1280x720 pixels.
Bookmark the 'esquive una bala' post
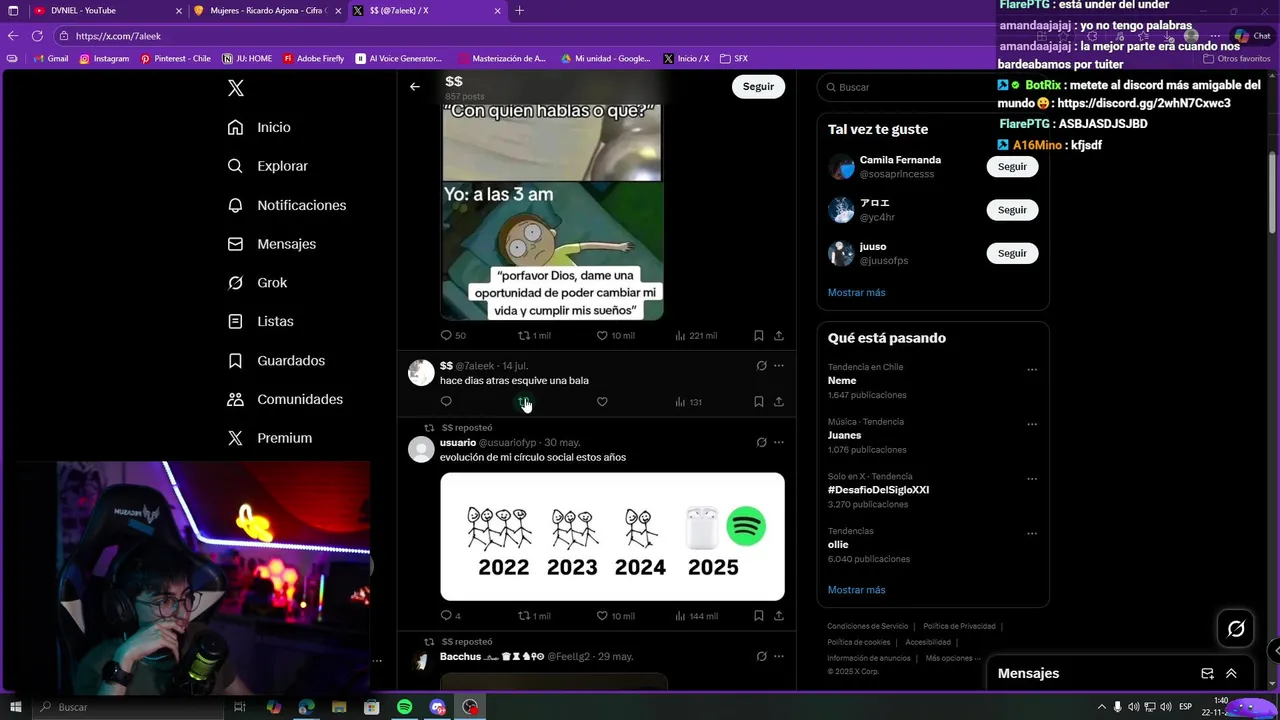759,402
